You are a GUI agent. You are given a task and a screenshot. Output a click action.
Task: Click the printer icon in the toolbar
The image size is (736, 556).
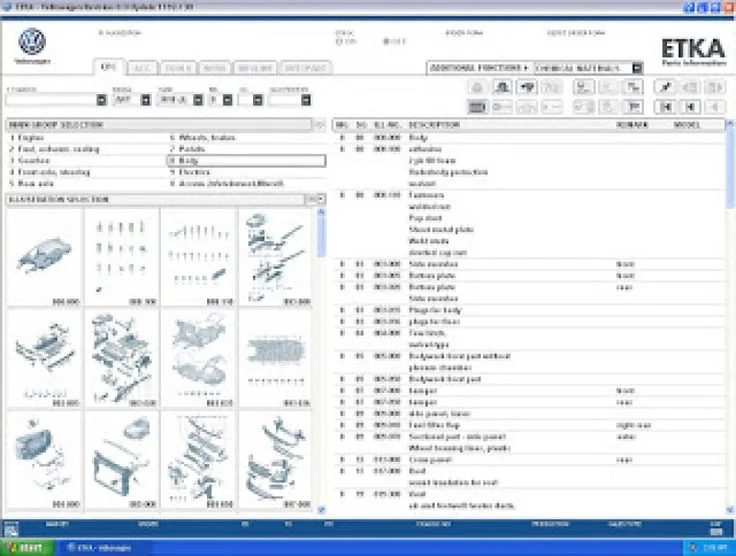(502, 87)
